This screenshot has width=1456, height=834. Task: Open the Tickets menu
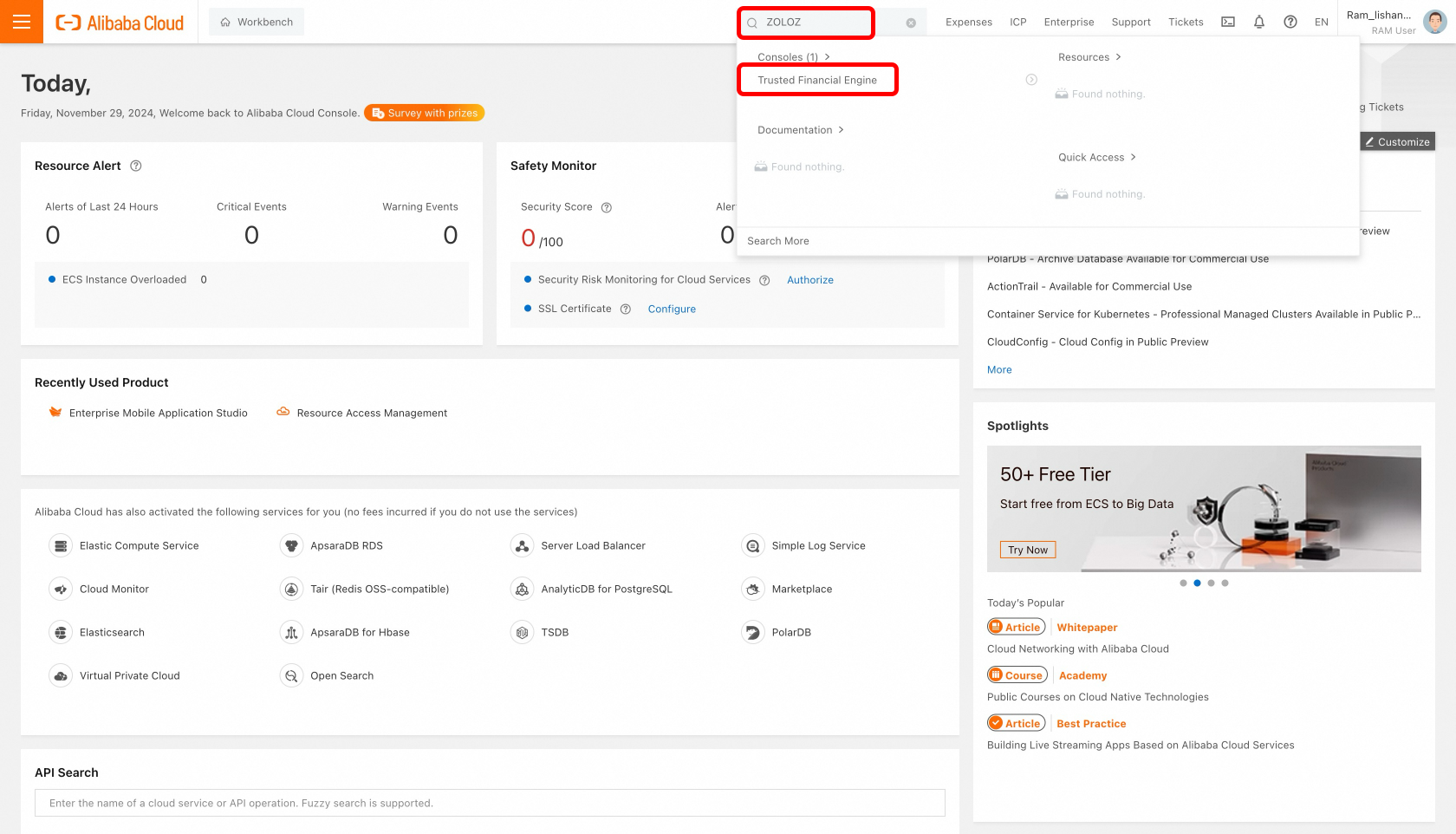[1186, 23]
